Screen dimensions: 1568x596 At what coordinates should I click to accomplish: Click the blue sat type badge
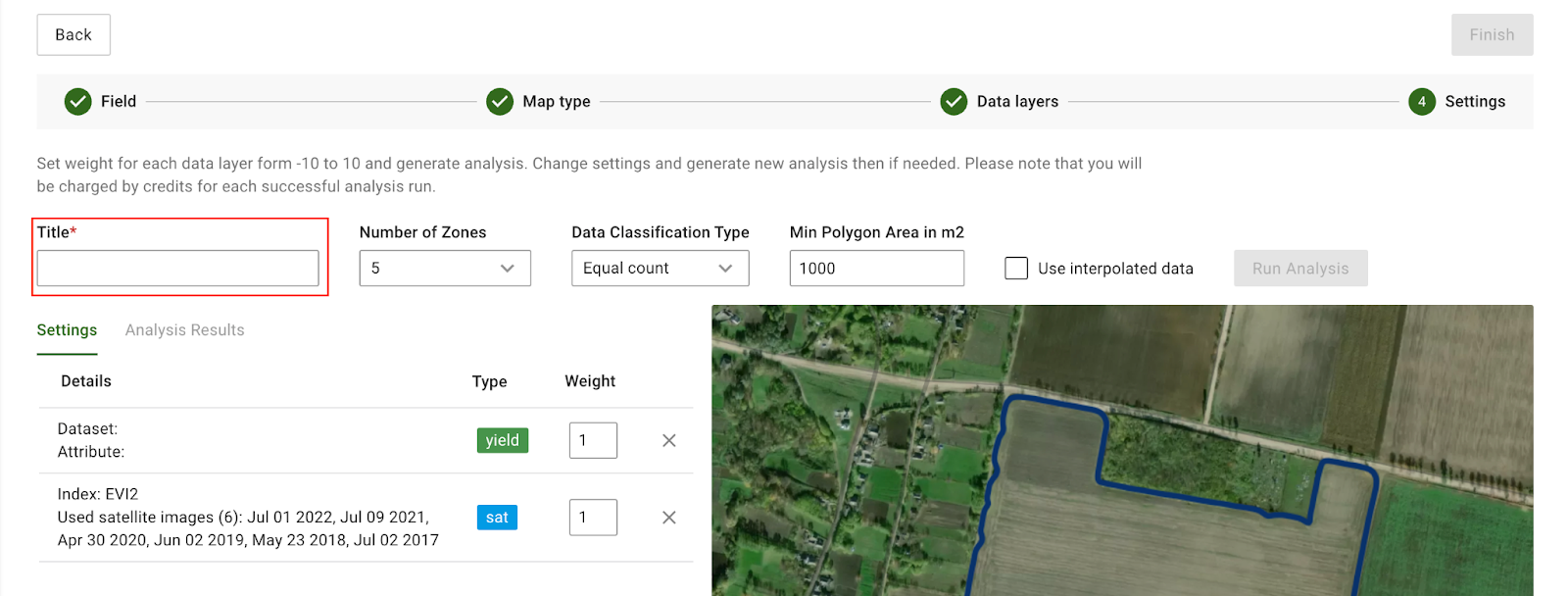[x=497, y=518]
